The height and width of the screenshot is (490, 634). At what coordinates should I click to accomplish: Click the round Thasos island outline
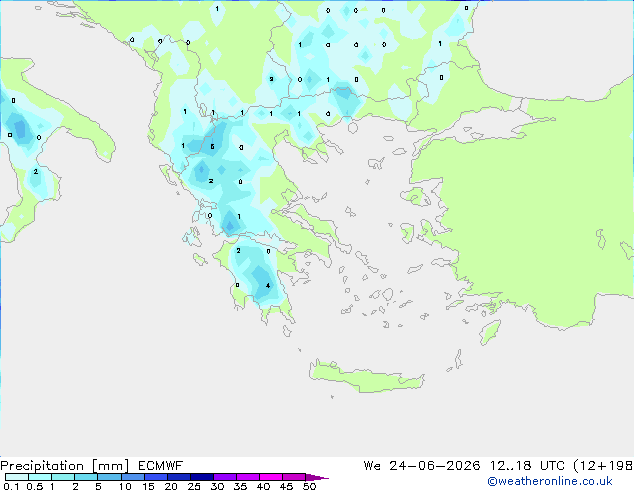coord(353,128)
